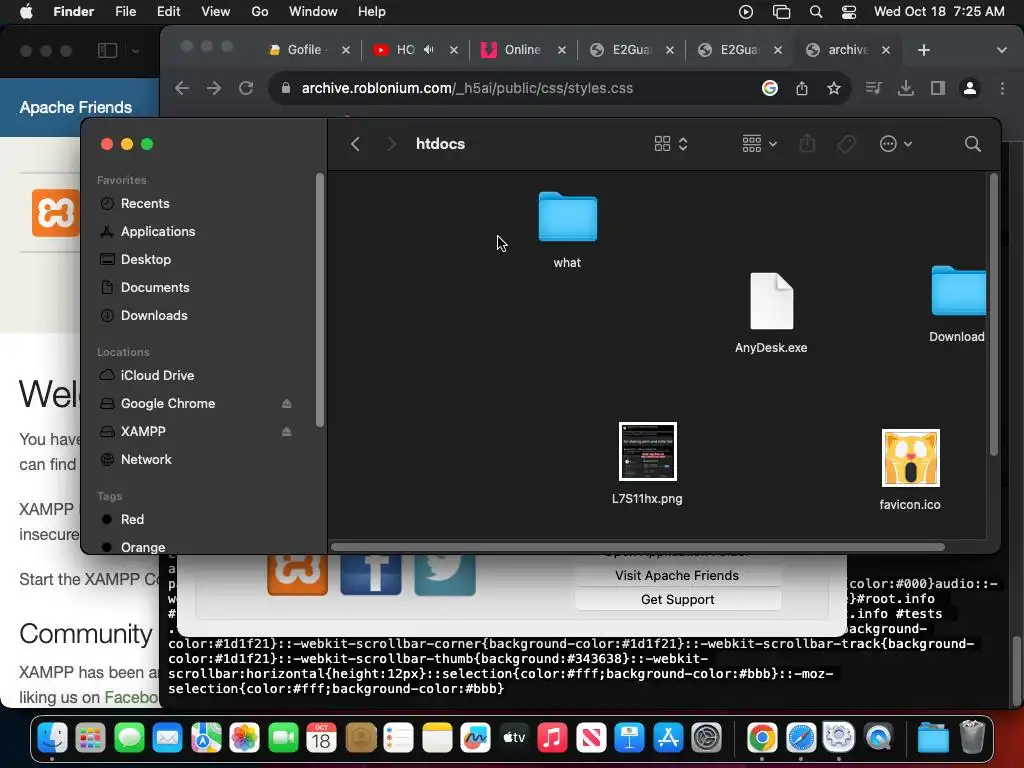Open the File menu
Screen dimensions: 1024x768
125,12
